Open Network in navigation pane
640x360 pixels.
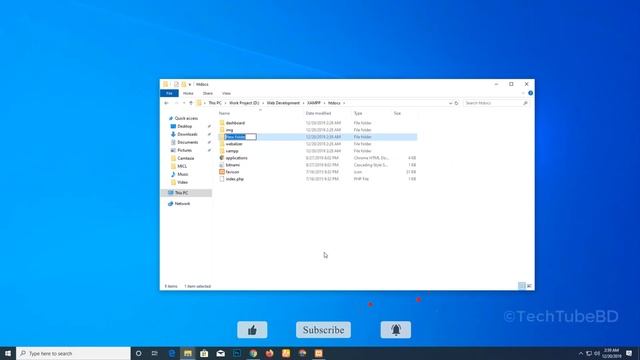pos(182,204)
